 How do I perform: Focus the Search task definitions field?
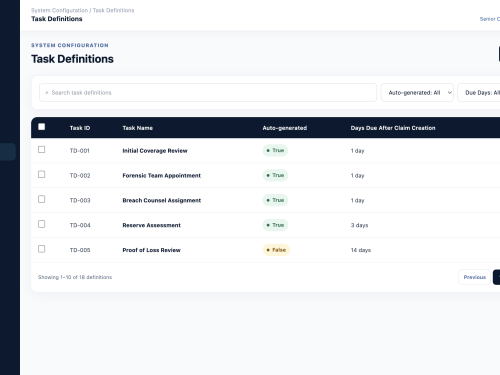(208, 92)
